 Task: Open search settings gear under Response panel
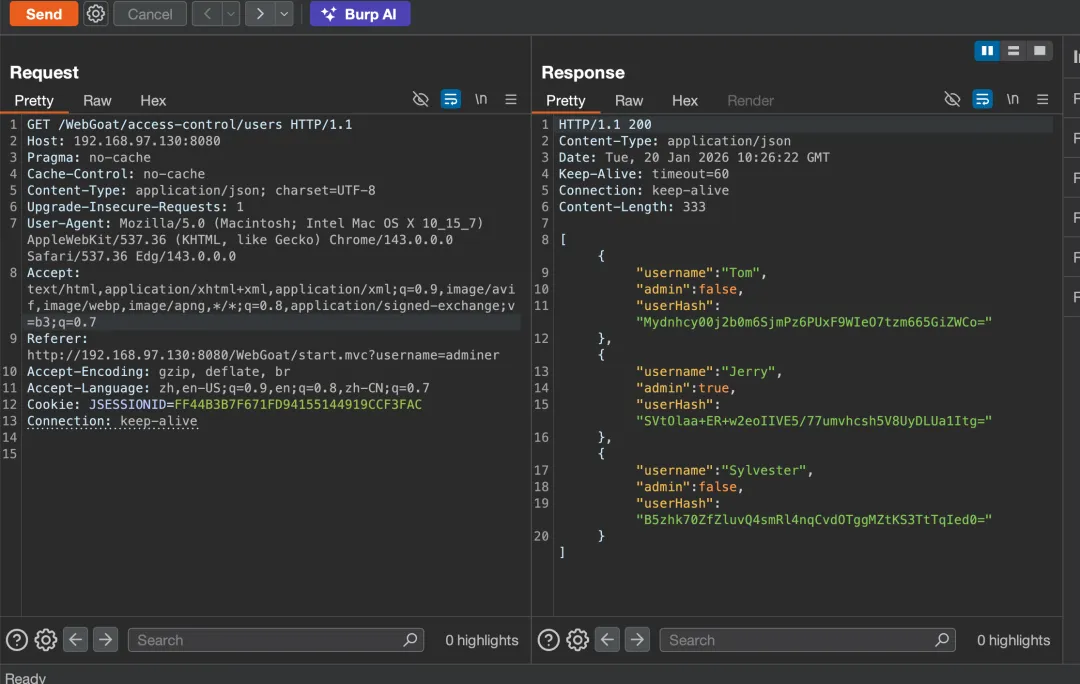577,640
